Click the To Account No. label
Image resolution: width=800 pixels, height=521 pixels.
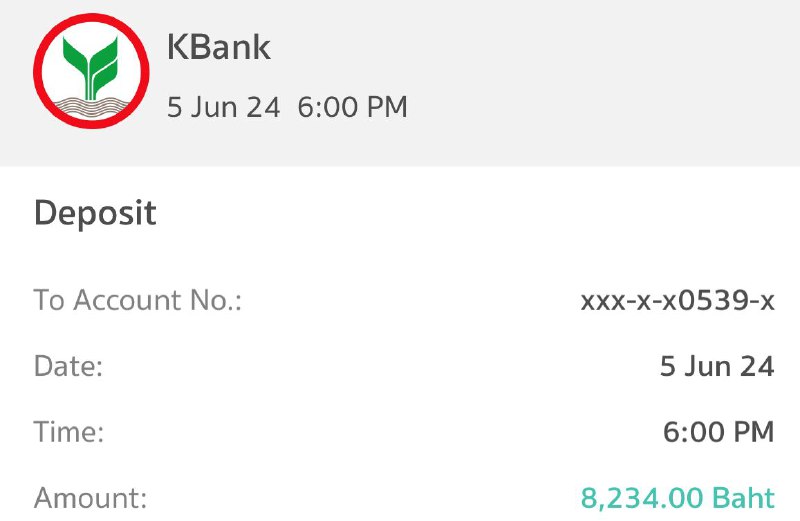[138, 300]
